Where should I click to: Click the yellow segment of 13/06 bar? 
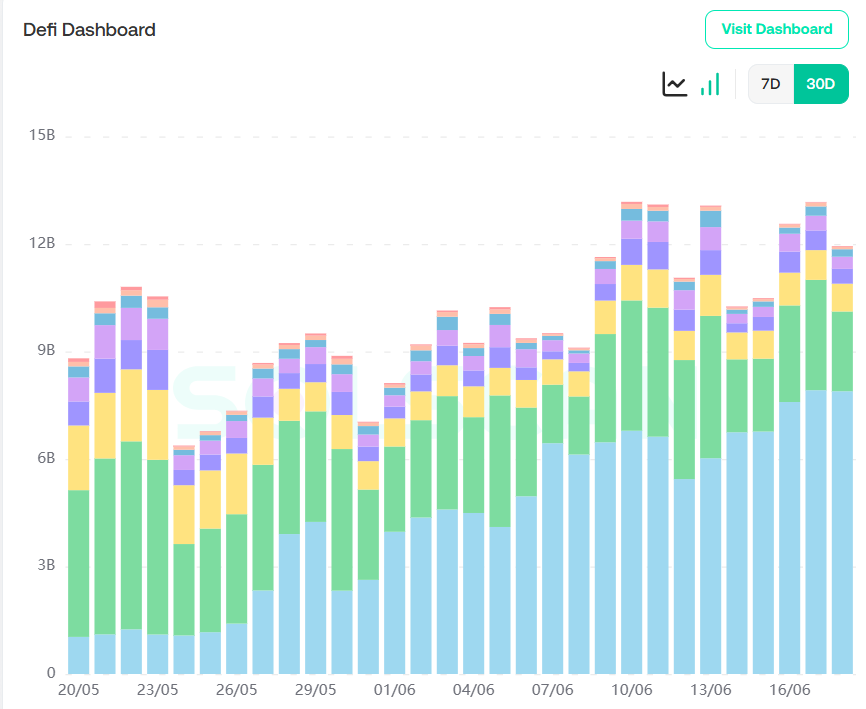click(x=711, y=295)
